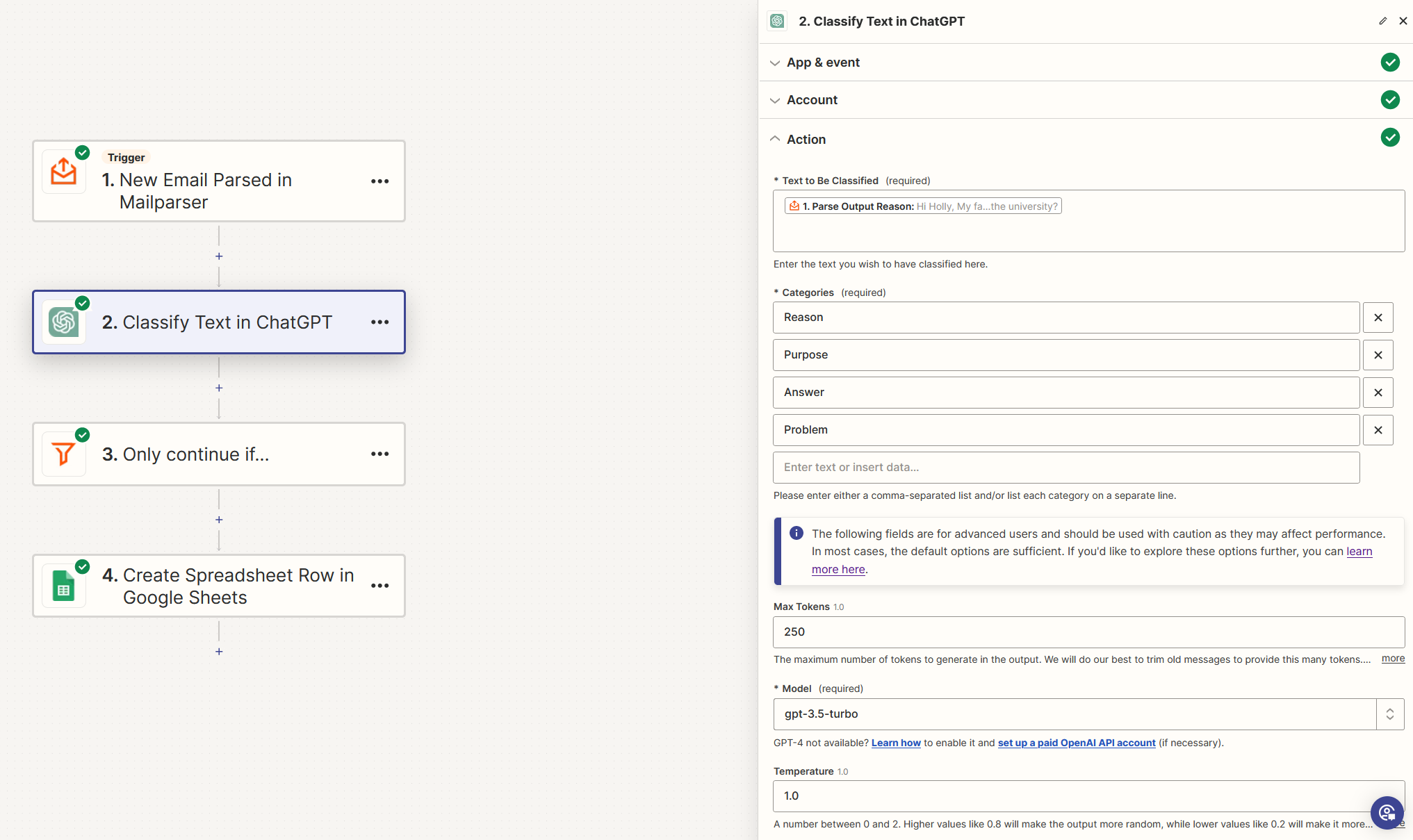Image resolution: width=1413 pixels, height=840 pixels.
Task: Edit the Reason category field
Action: (x=1066, y=318)
